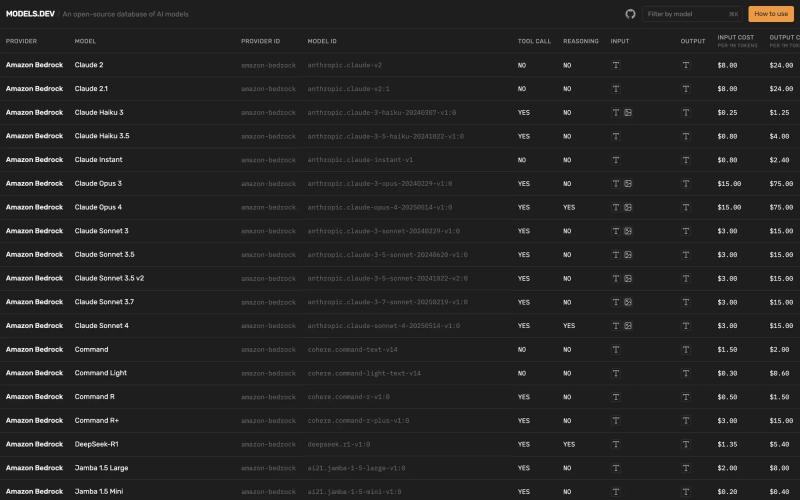This screenshot has height=500, width=800.
Task: Click the image input icon for Claude Sonnet 3.7
Action: pyautogui.click(x=628, y=302)
